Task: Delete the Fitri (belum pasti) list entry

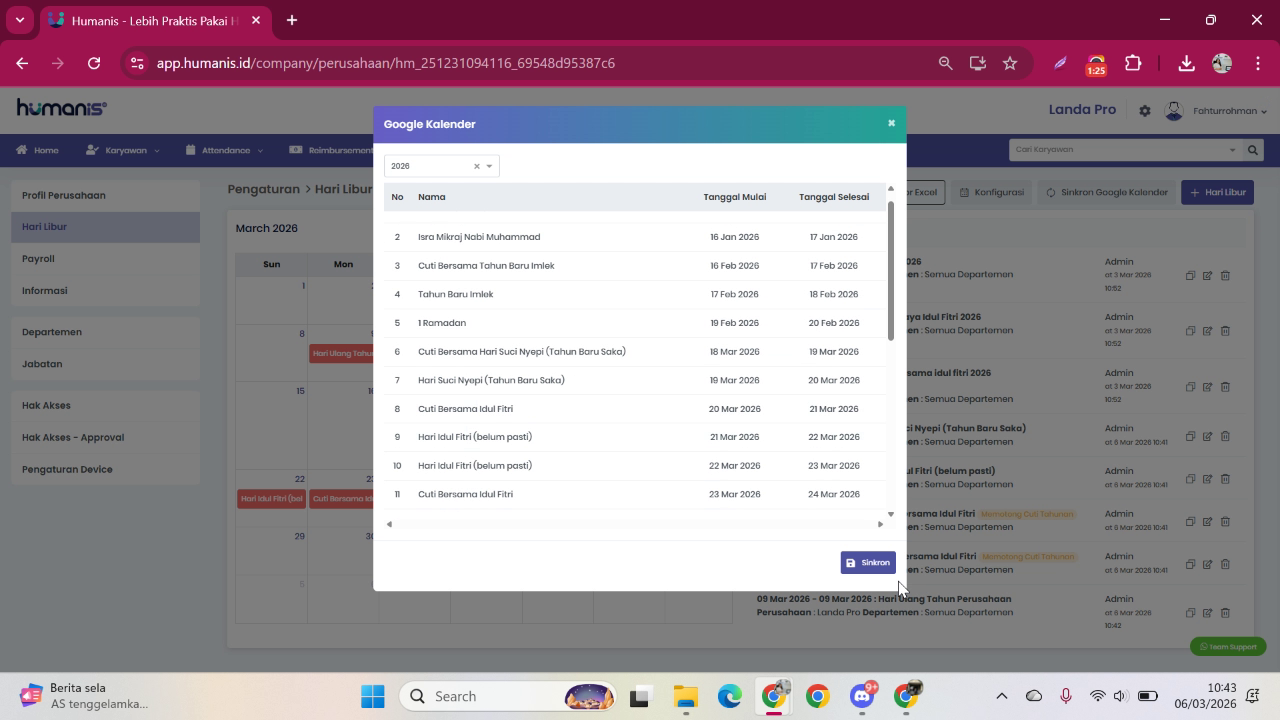Action: 1225,479
